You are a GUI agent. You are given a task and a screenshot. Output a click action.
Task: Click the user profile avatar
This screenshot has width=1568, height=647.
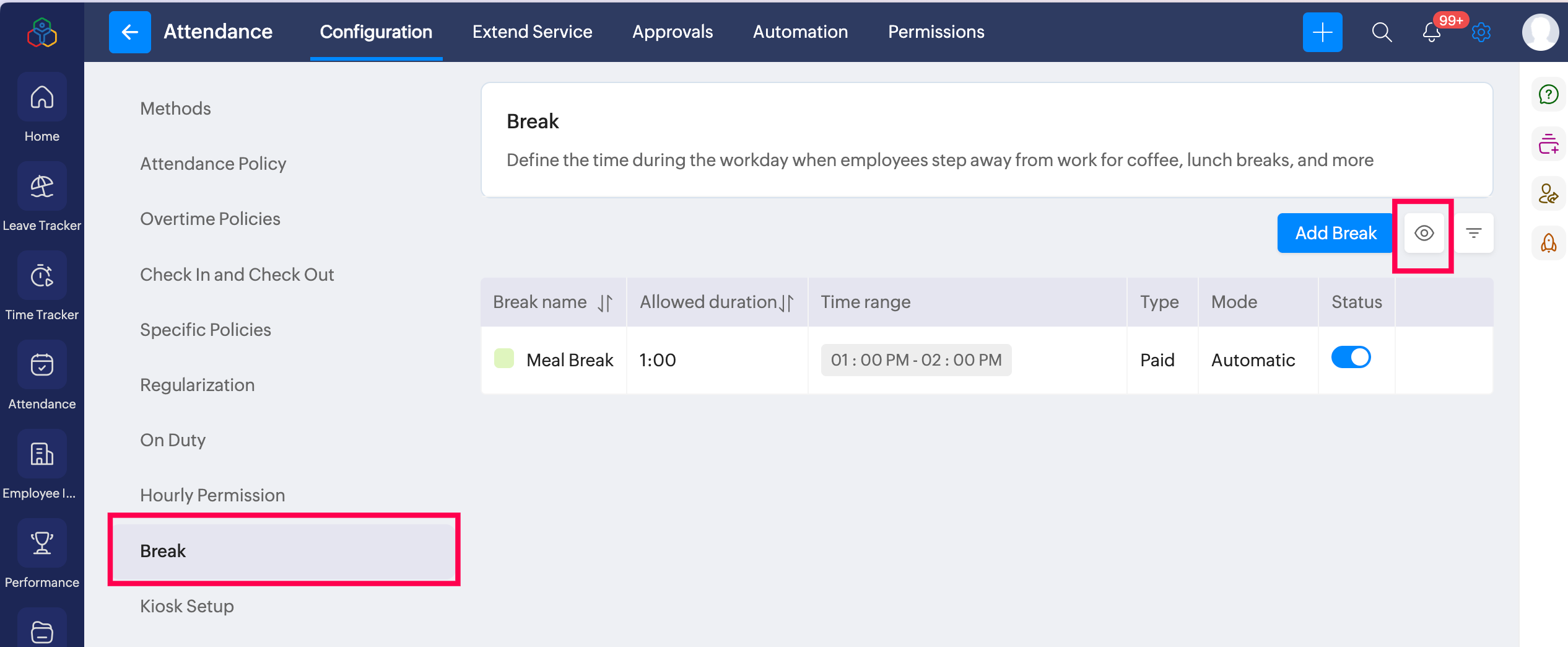(1540, 32)
